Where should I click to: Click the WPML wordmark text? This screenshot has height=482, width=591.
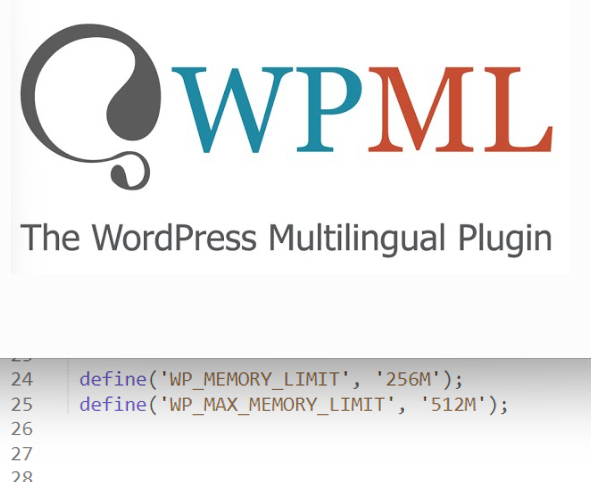362,110
